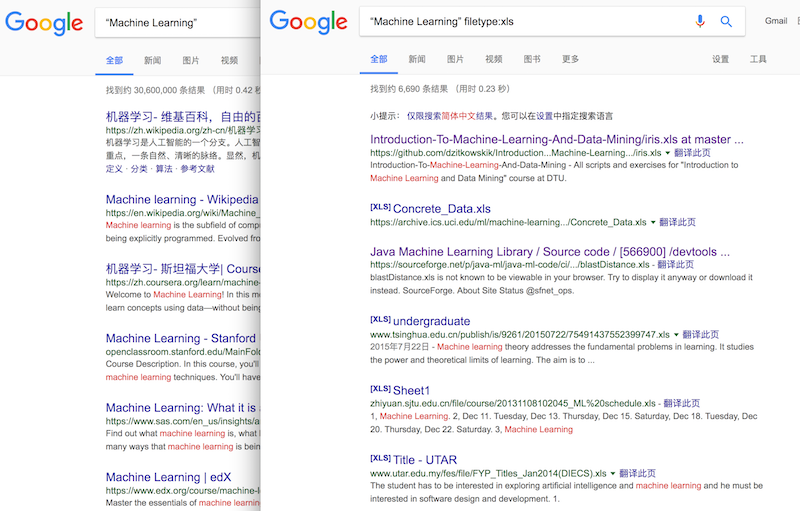Open 机器学习 - 维基百科 result in left window
The height and width of the screenshot is (511, 800).
pos(183,117)
